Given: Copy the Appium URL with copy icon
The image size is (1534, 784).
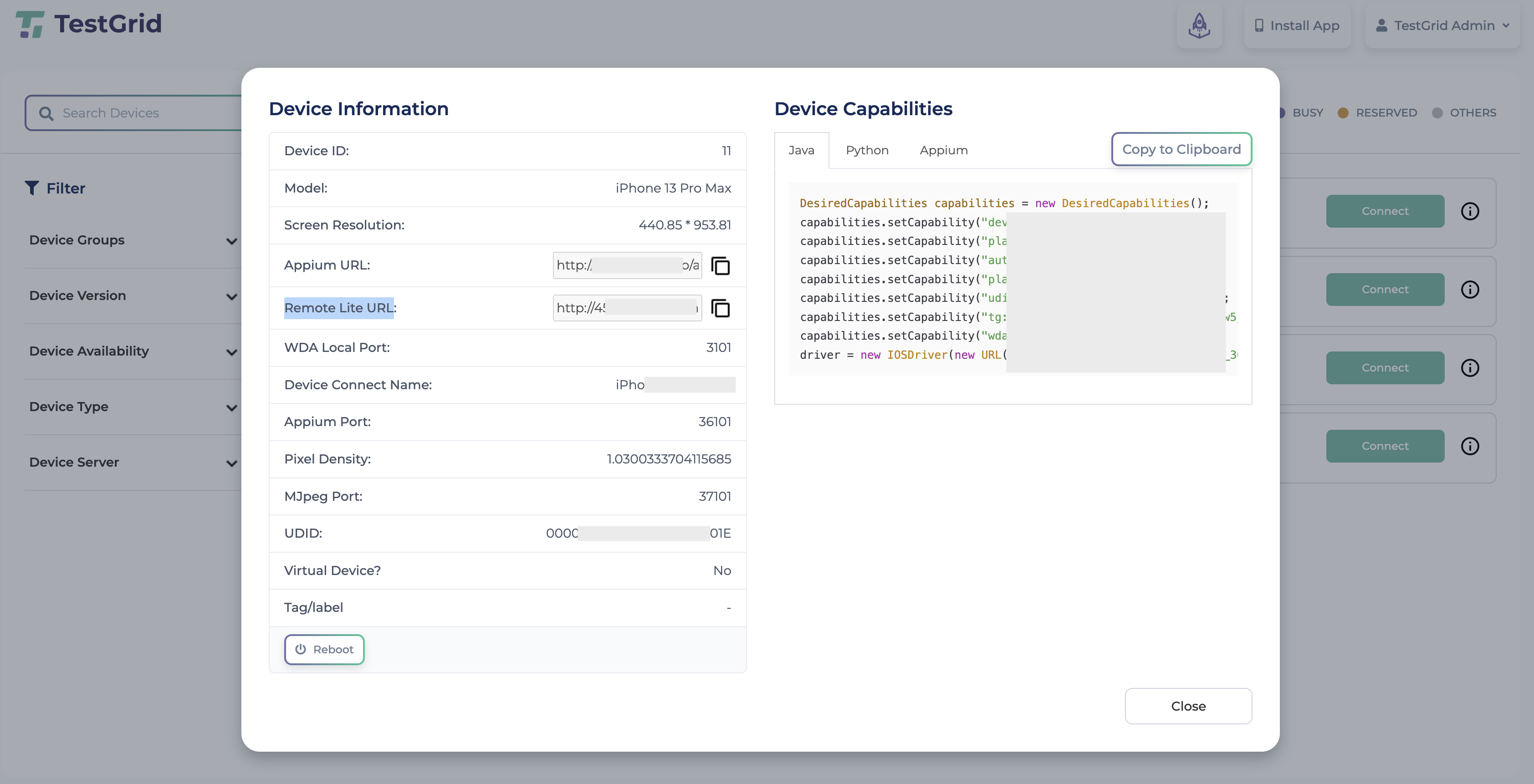Looking at the screenshot, I should [721, 265].
